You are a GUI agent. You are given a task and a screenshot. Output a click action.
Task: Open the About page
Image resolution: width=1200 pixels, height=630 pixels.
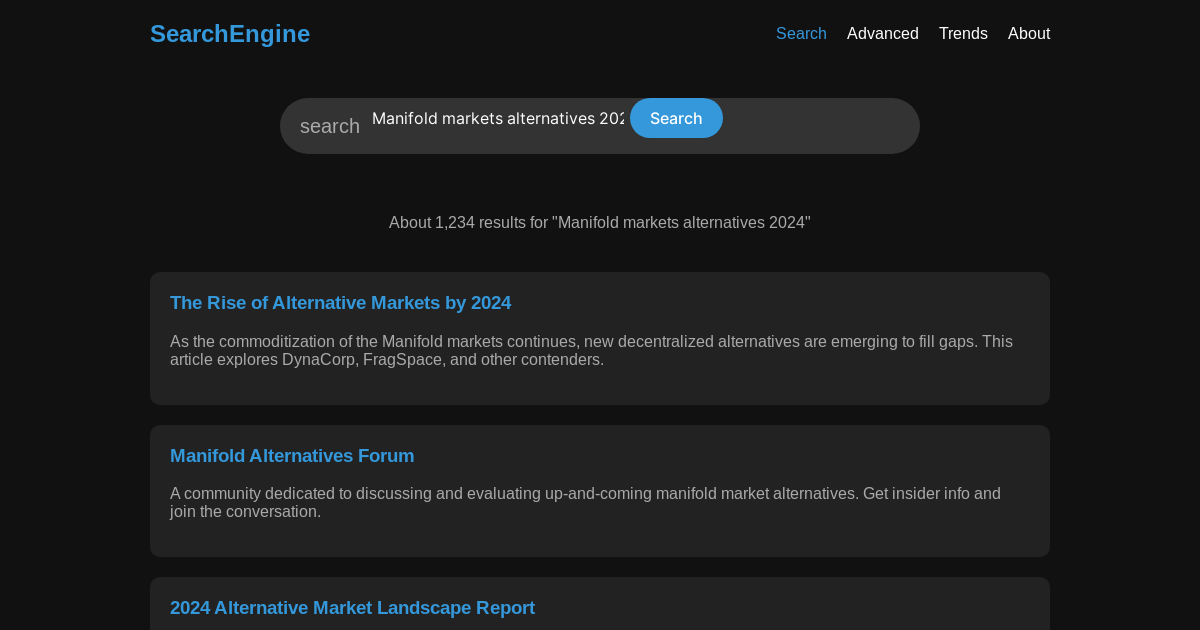(x=1028, y=34)
